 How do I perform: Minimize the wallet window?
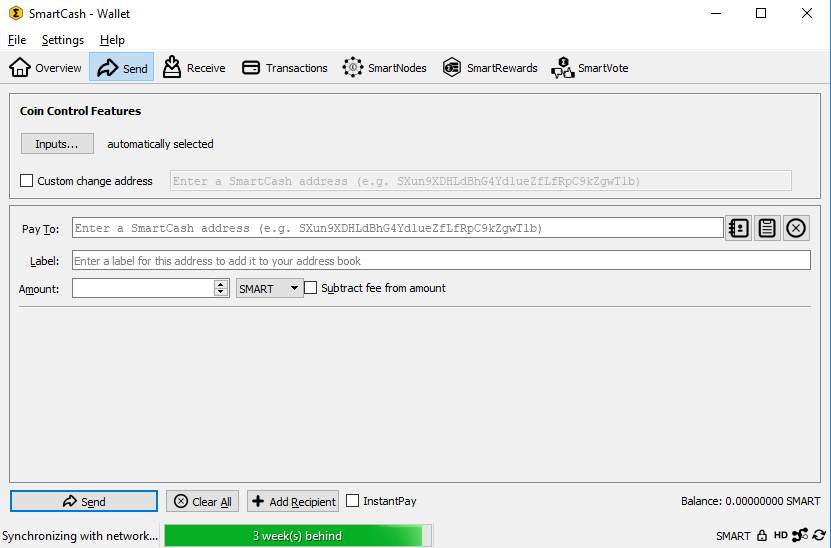click(x=716, y=13)
